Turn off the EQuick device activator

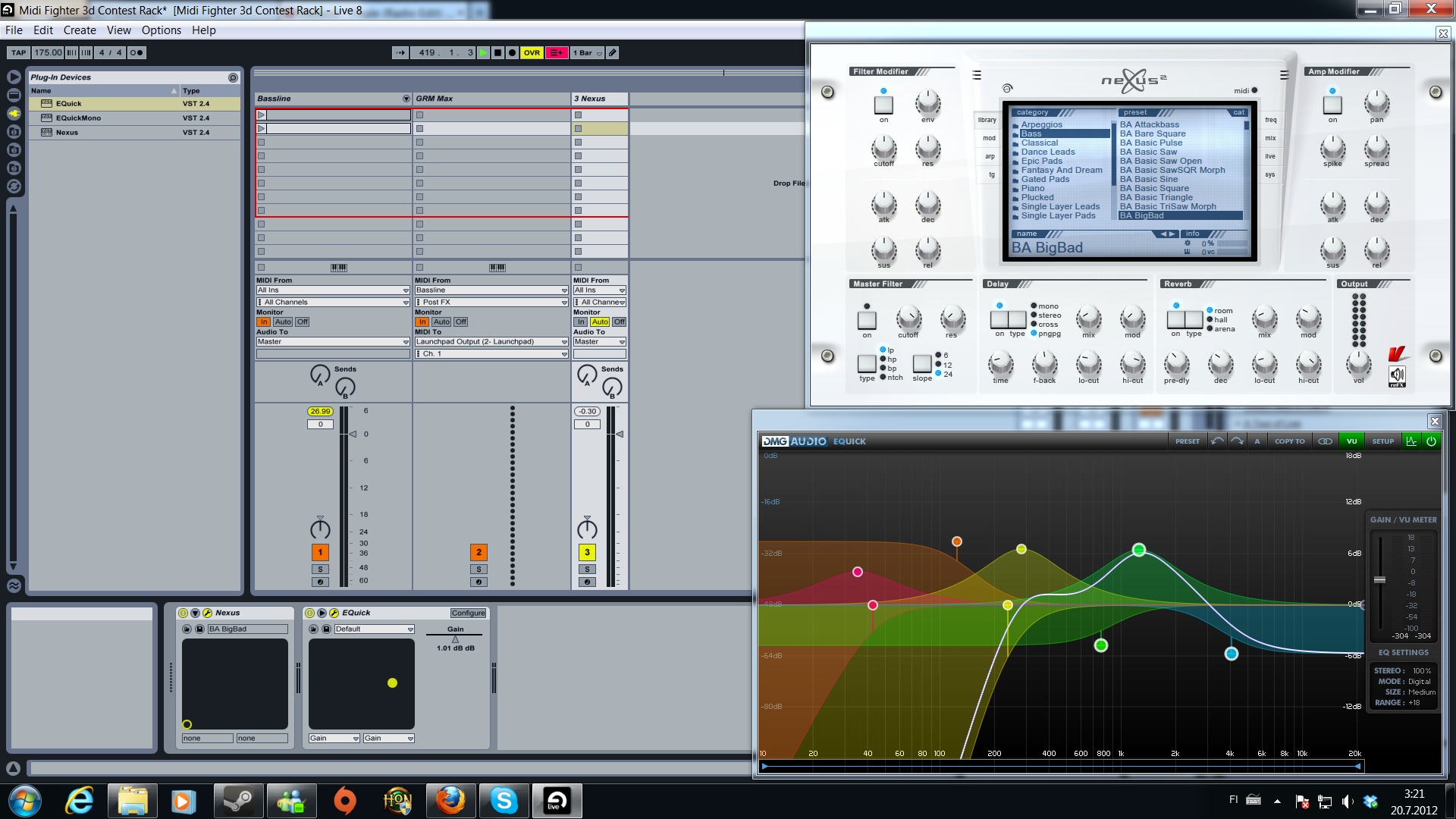(309, 613)
